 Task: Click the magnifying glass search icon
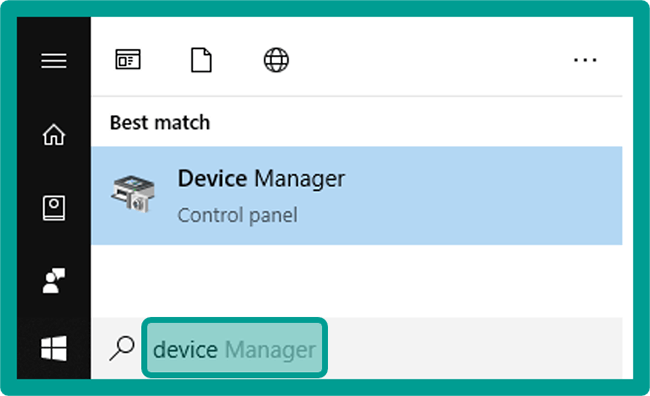(122, 348)
